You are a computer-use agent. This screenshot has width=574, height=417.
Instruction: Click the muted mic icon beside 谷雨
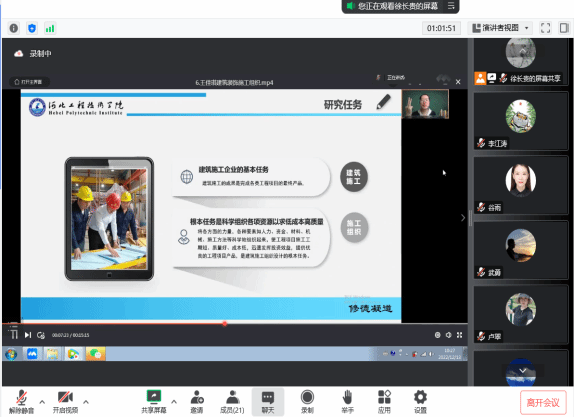[x=481, y=208]
